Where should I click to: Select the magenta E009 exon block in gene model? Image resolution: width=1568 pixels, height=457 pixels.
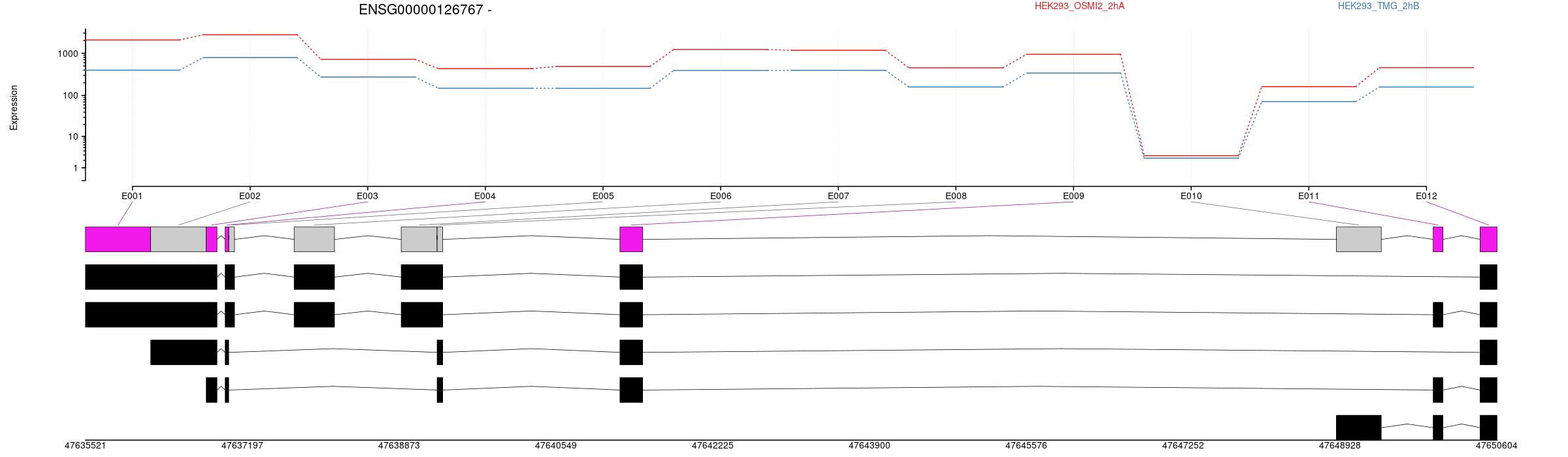[x=631, y=239]
